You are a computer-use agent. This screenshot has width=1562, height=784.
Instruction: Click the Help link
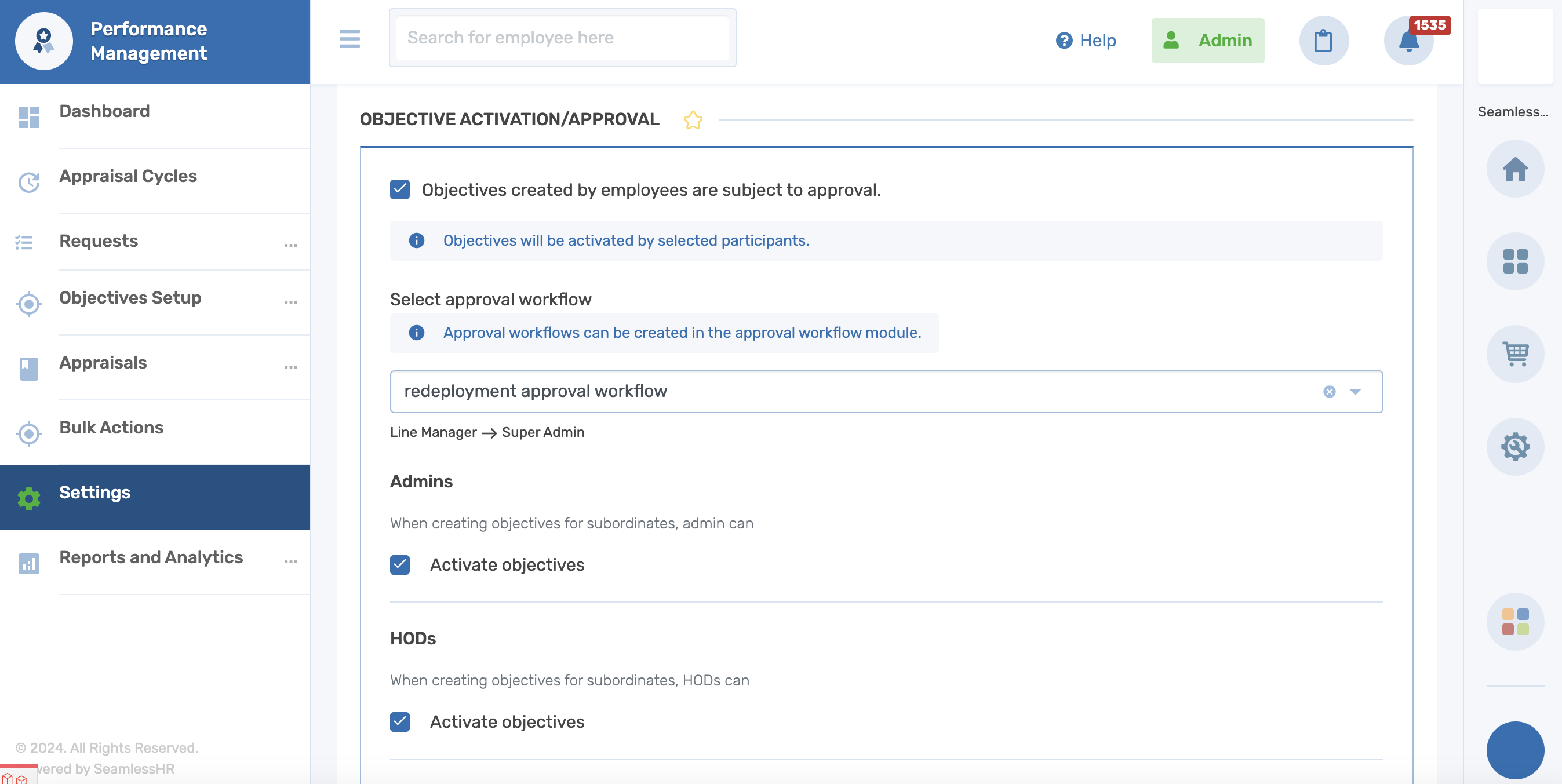(x=1086, y=41)
